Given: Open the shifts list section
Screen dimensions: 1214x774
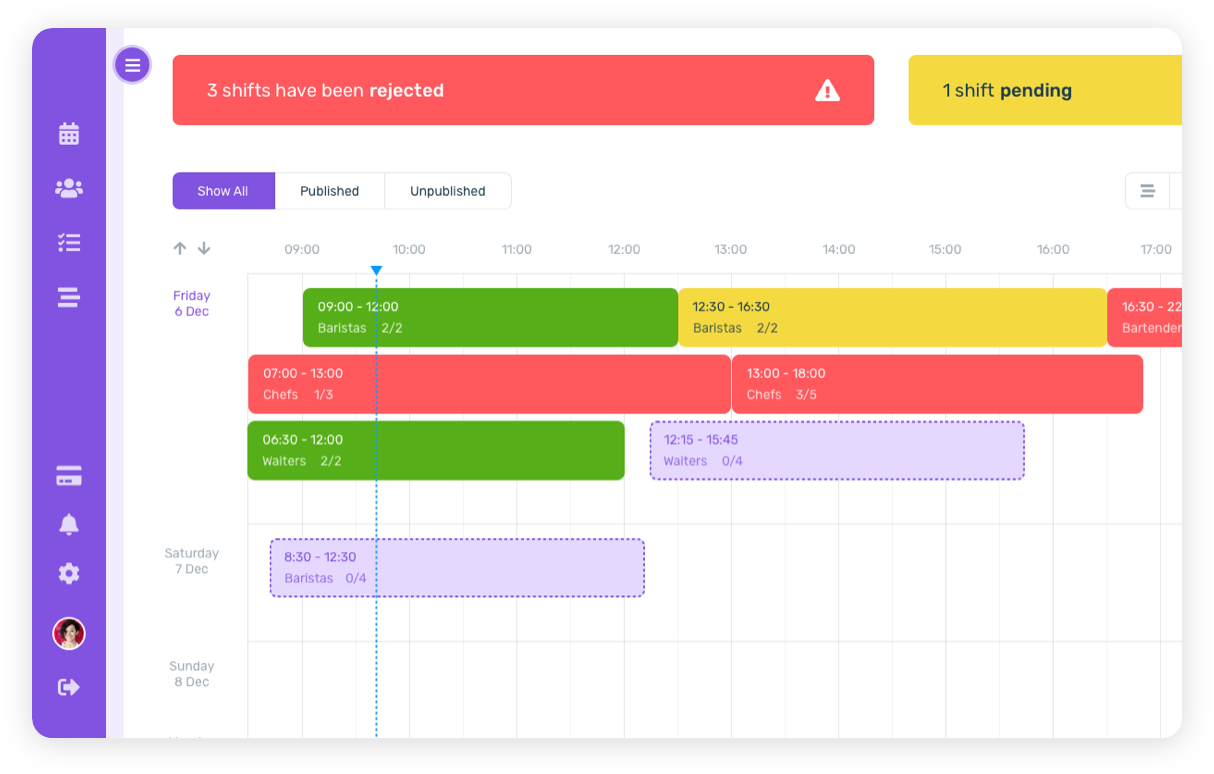Looking at the screenshot, I should (x=68, y=296).
